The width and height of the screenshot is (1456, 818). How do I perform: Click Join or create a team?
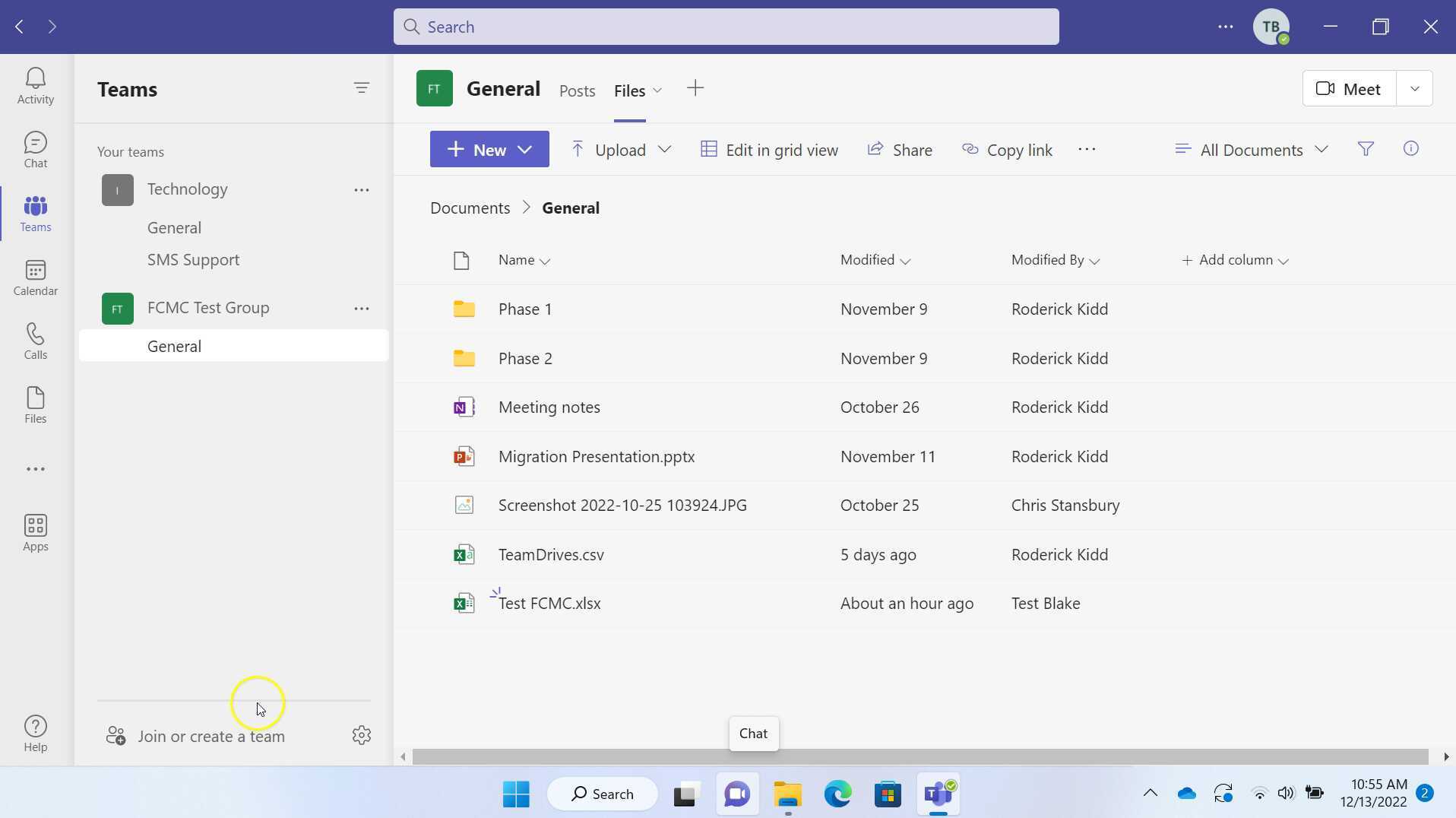point(210,736)
